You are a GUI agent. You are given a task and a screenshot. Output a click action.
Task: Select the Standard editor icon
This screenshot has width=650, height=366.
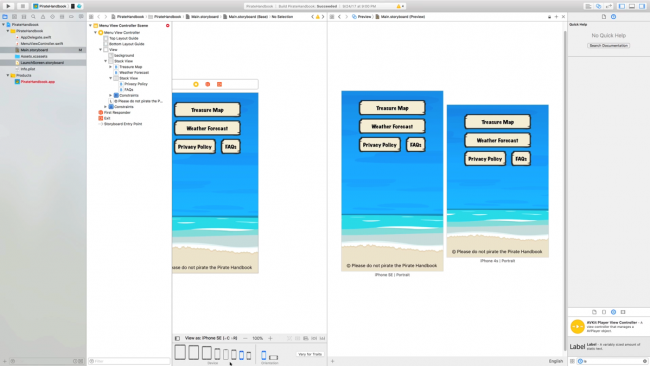click(x=588, y=6)
